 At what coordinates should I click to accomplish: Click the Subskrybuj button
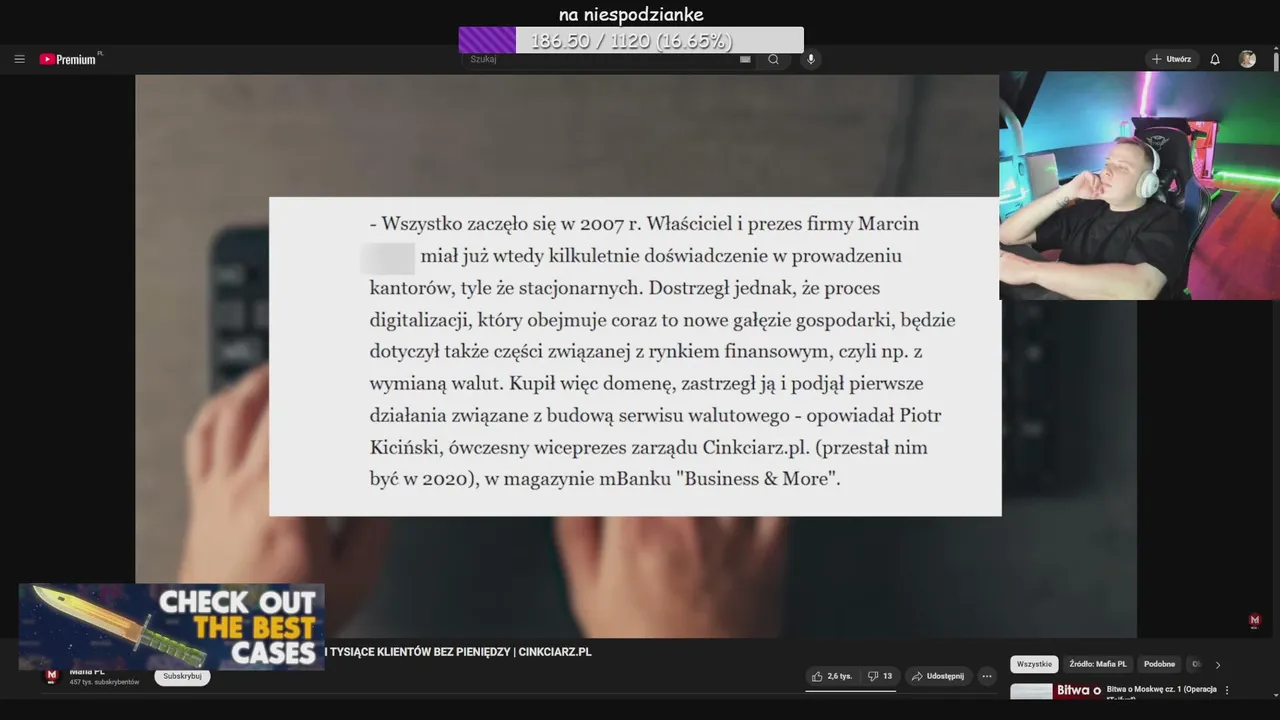click(182, 676)
